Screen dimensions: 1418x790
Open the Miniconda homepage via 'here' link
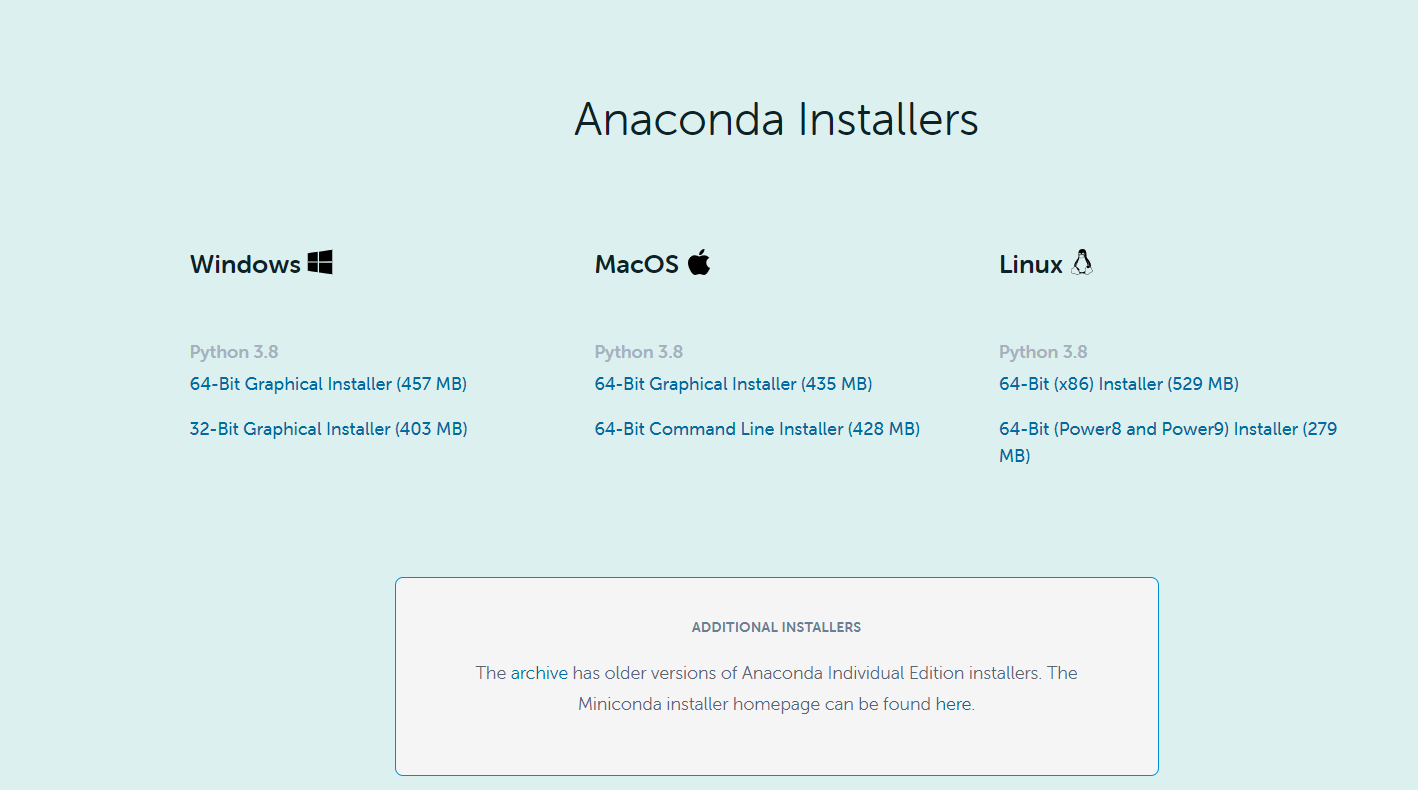coord(952,704)
